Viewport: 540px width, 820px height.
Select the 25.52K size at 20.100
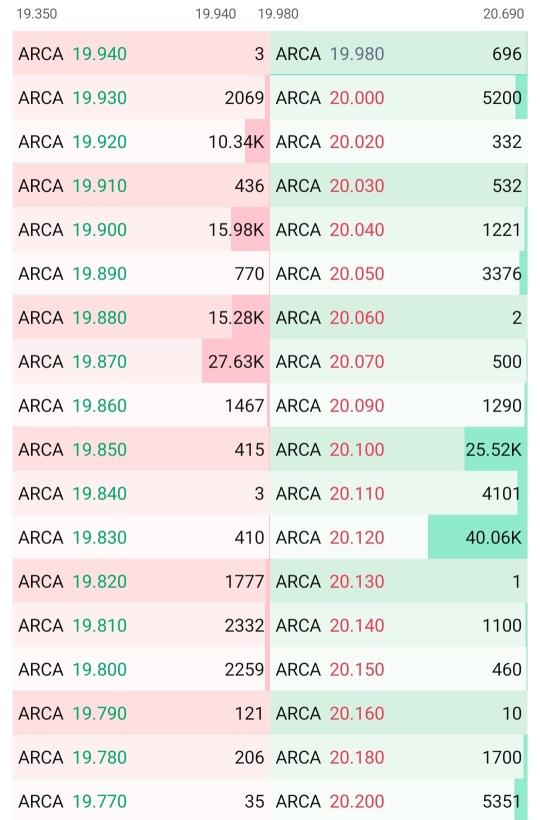(x=493, y=450)
